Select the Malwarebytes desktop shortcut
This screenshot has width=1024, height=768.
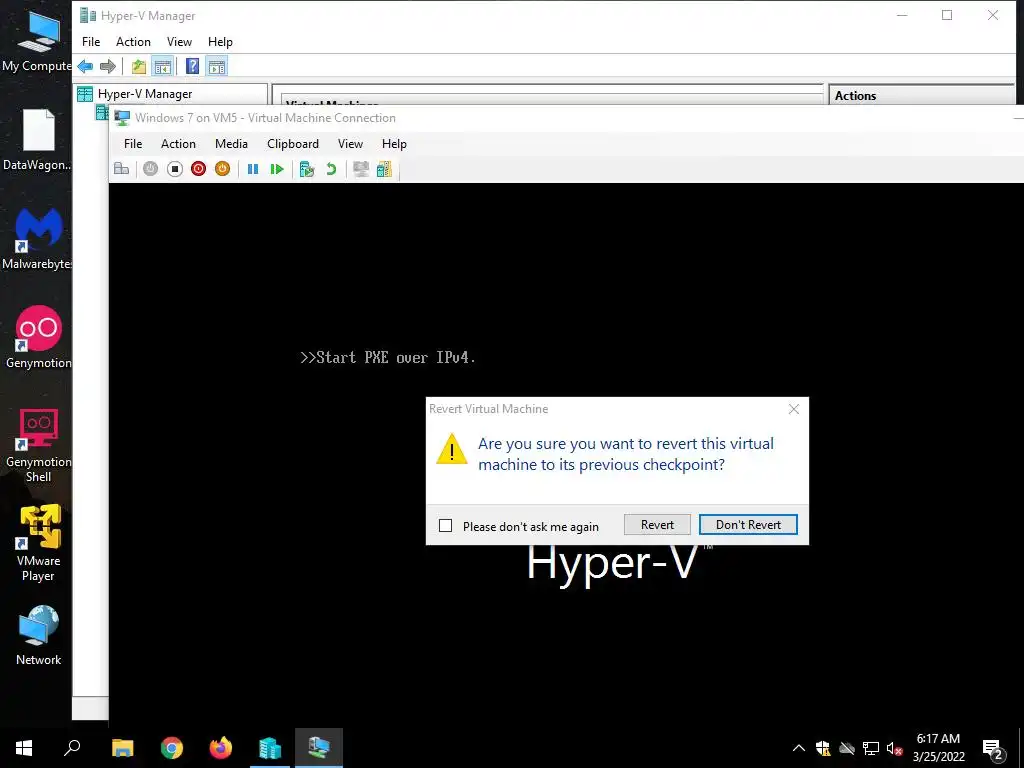click(37, 238)
